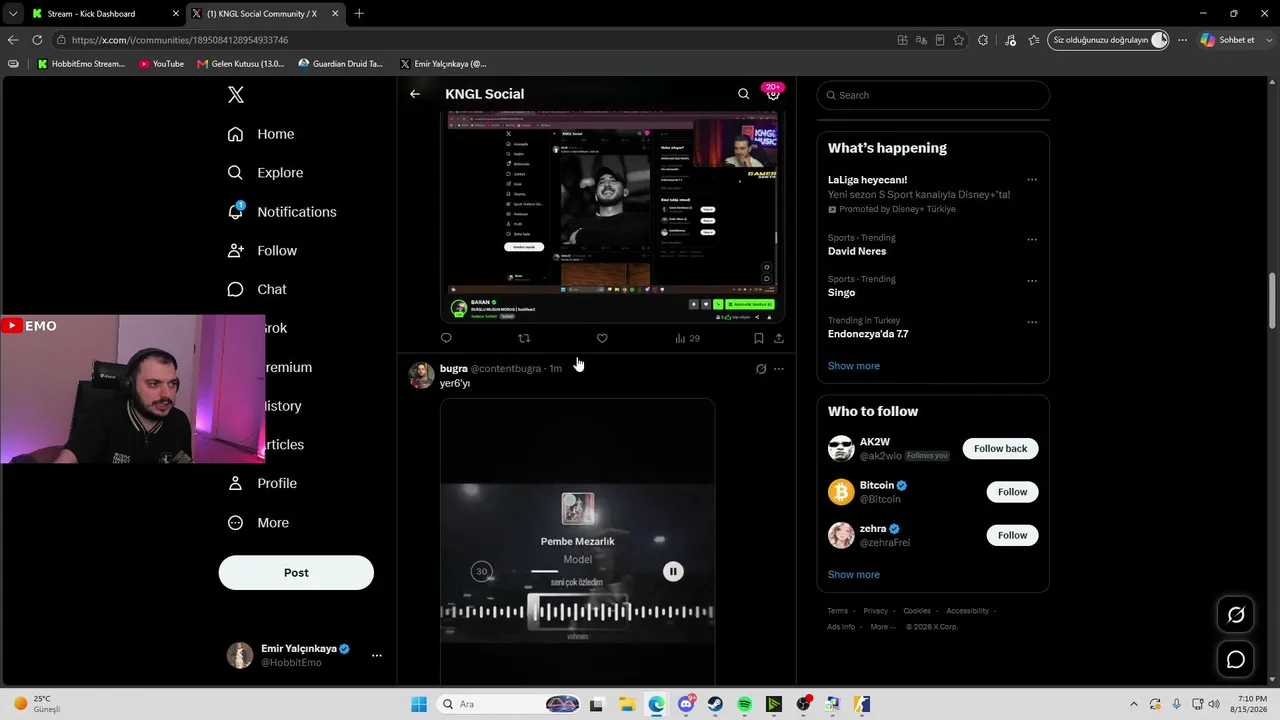Open Windows Start menu
The width and height of the screenshot is (1280, 720).
(419, 704)
